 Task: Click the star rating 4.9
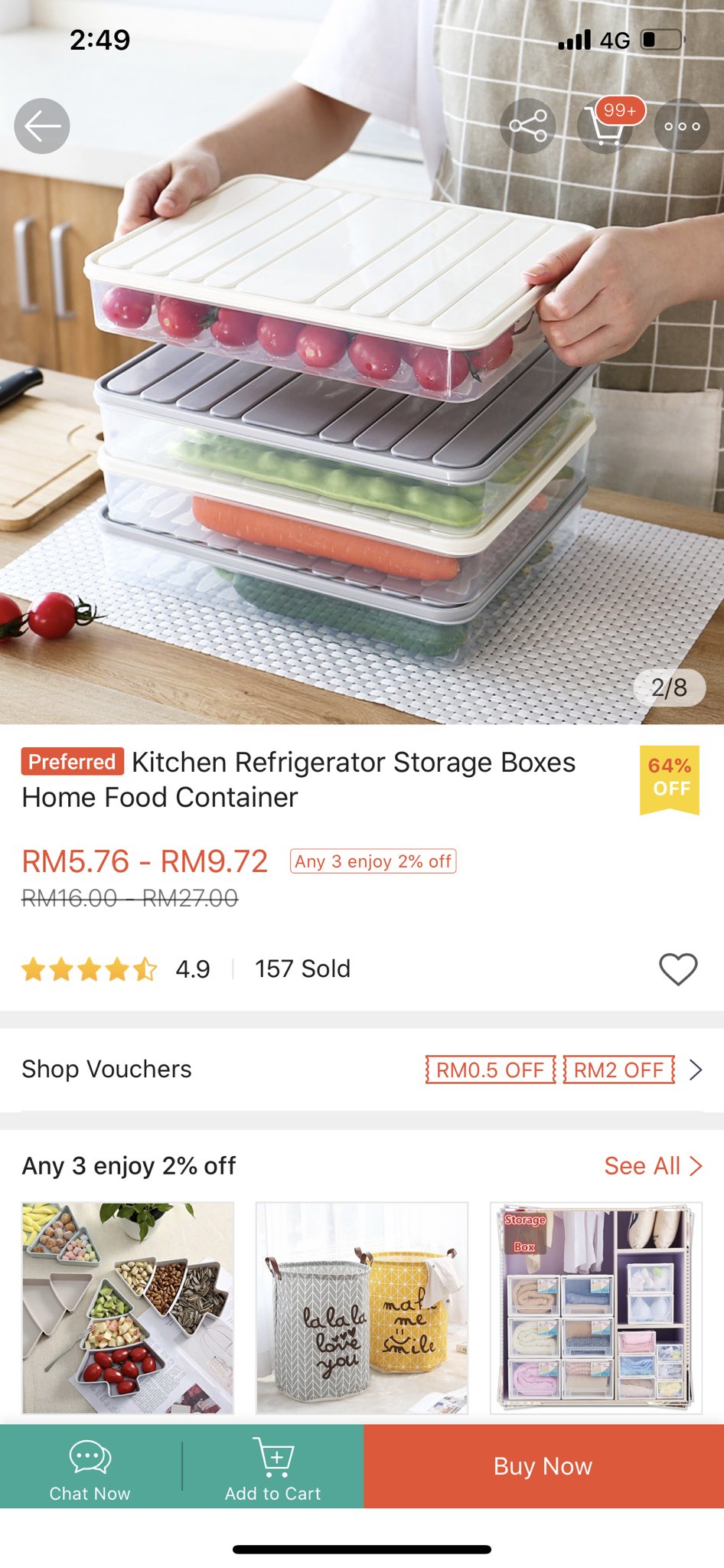coord(116,969)
